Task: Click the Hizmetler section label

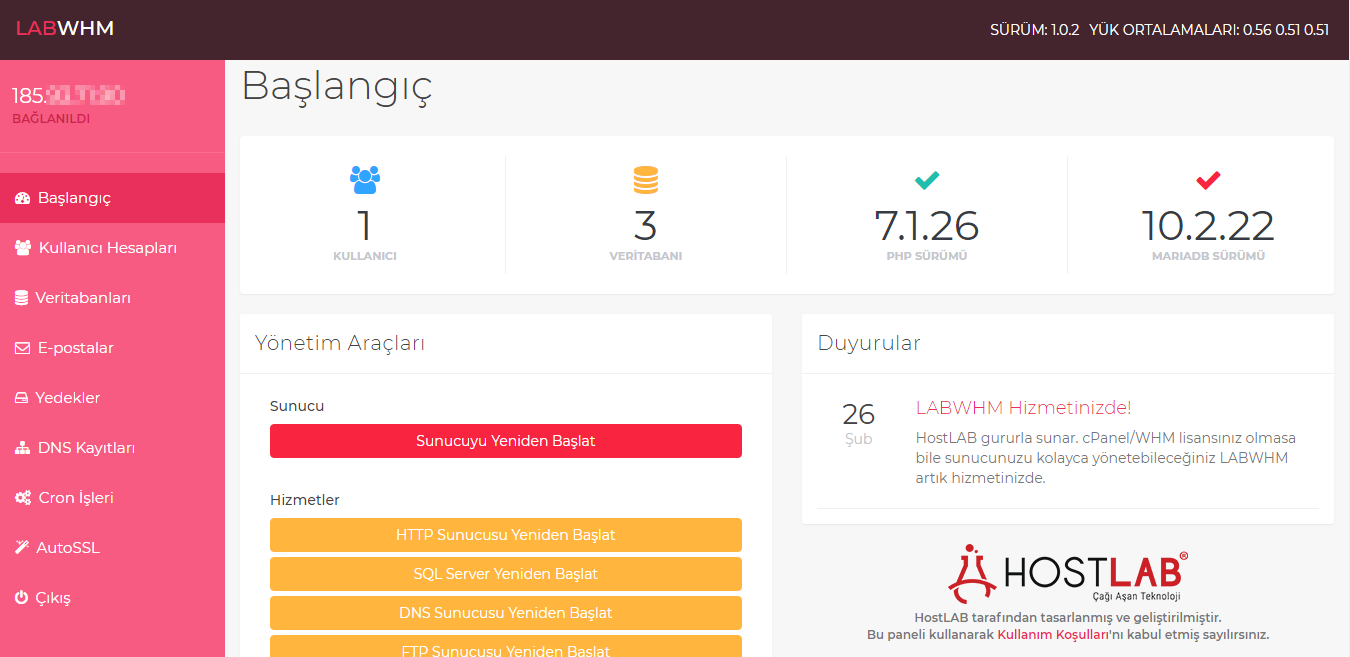Action: click(305, 500)
